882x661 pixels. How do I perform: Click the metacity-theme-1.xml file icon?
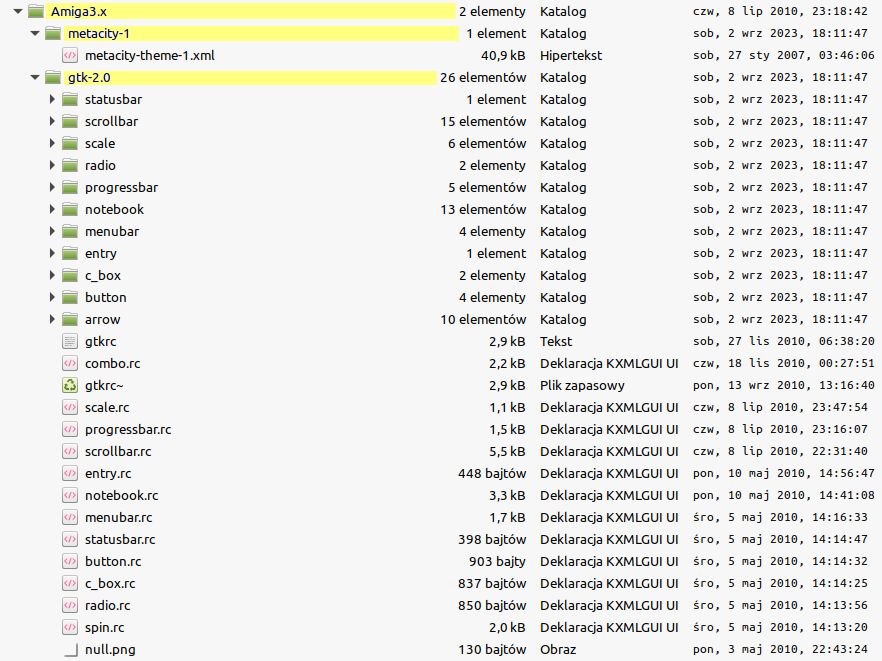coord(70,55)
